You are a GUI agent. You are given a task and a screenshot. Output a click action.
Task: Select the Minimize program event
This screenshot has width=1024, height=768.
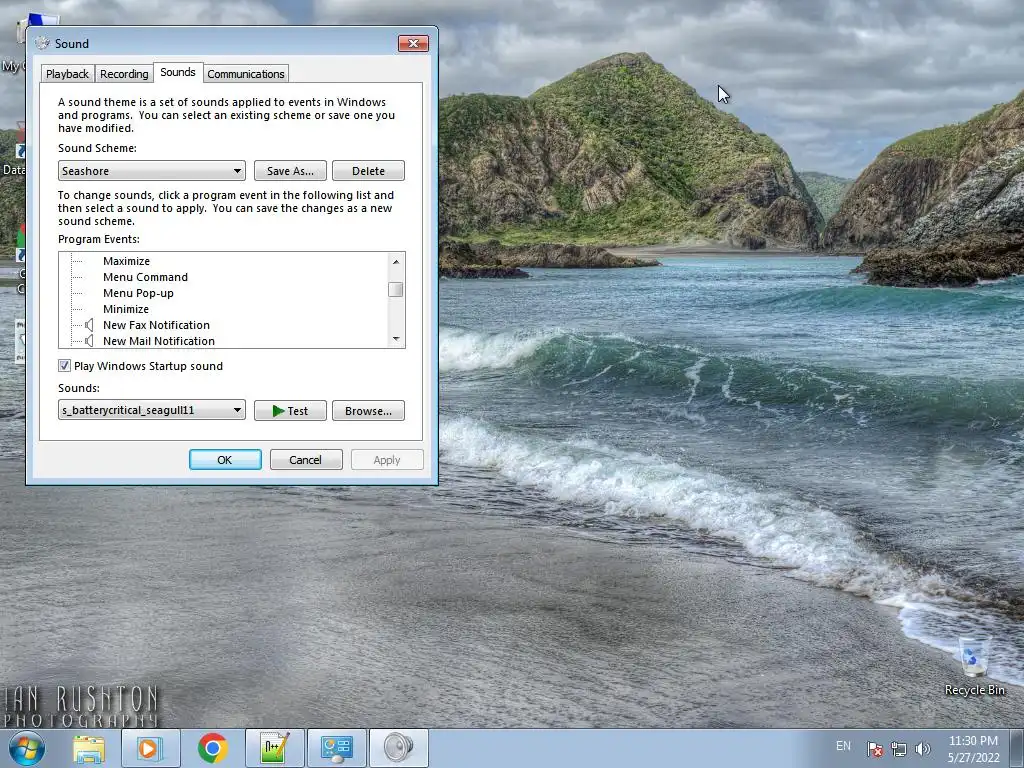click(x=125, y=309)
